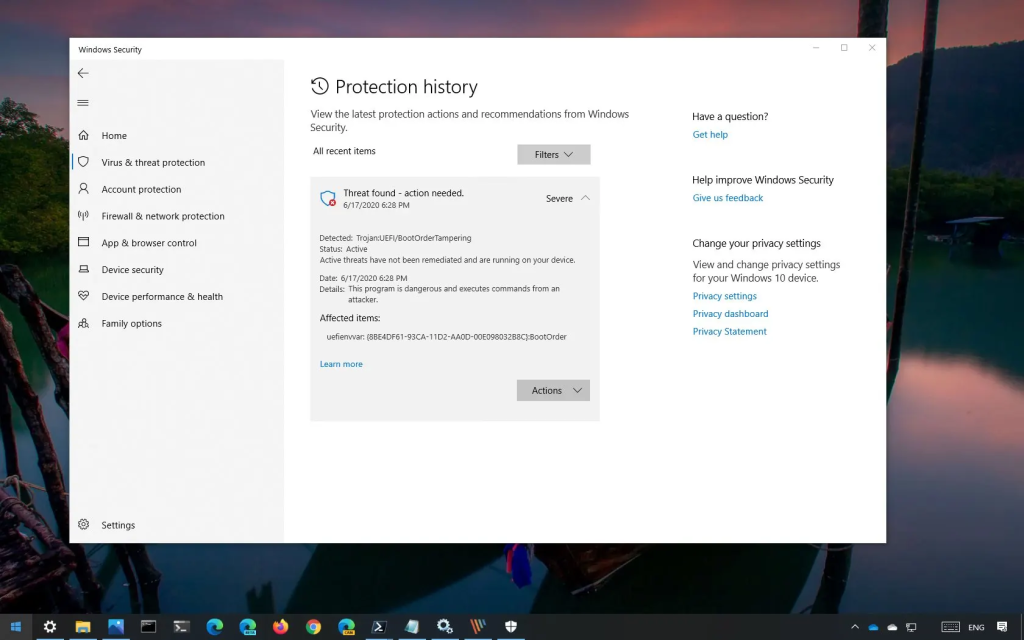Launch Google Chrome from the taskbar
The image size is (1024, 640).
(313, 627)
